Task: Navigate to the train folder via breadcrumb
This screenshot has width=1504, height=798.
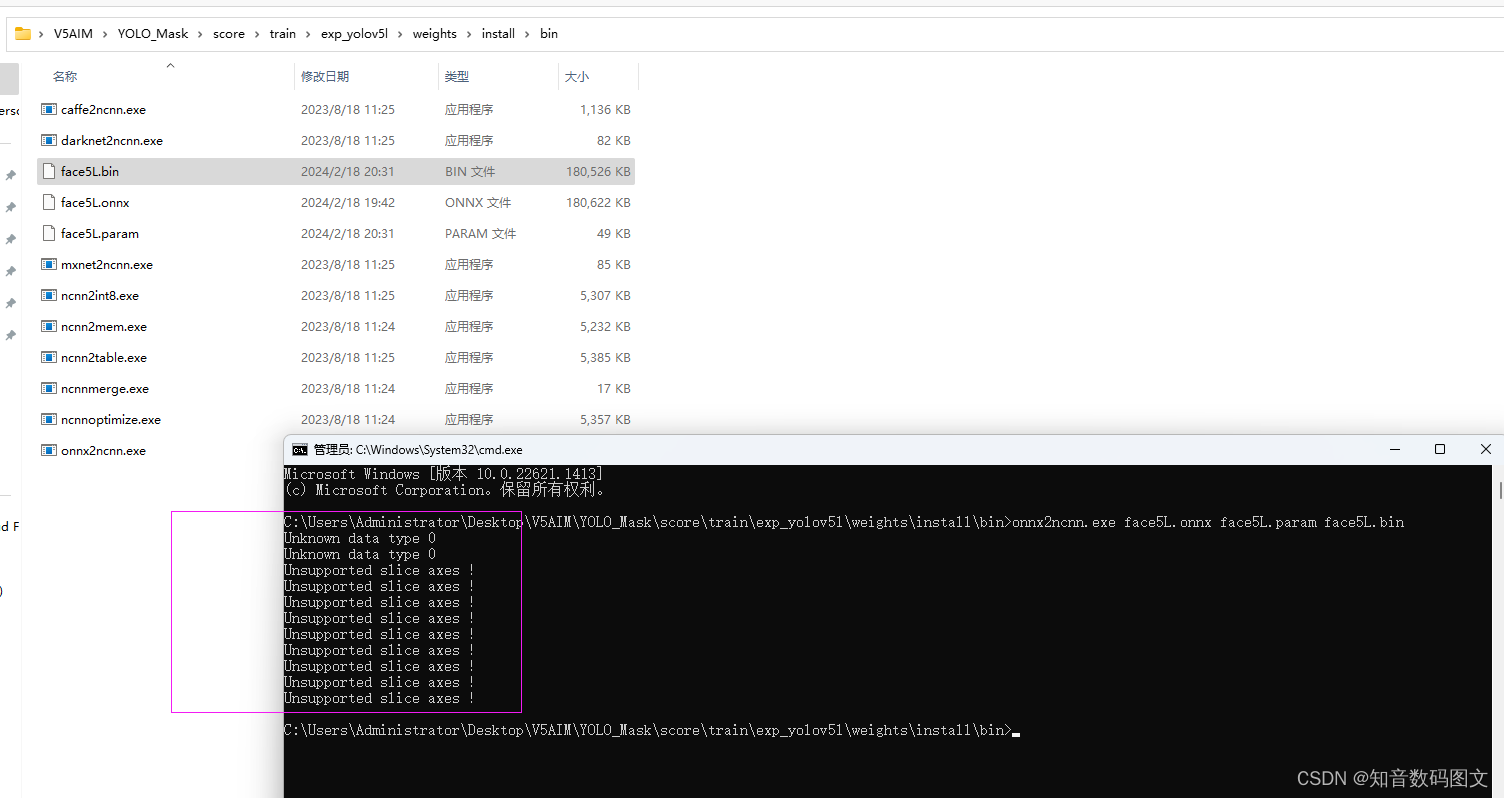Action: point(282,33)
